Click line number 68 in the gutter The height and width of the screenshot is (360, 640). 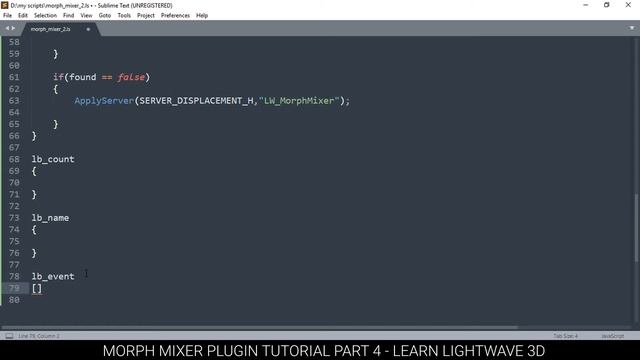coord(14,159)
